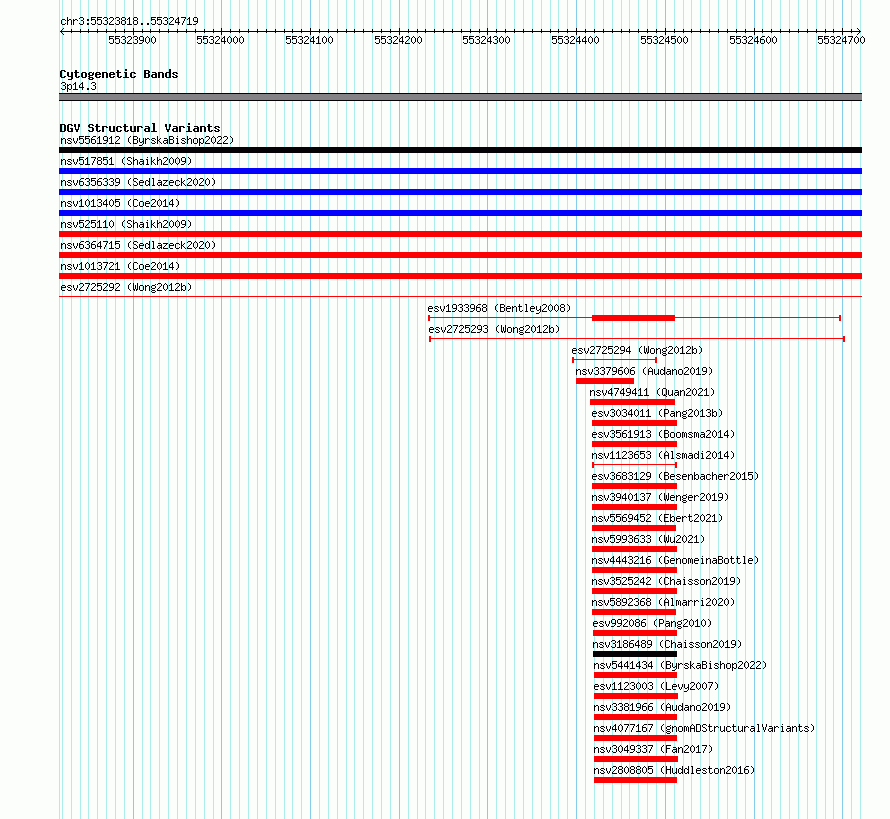Click the thin red line of esv2725293
This screenshot has width=890, height=819.
pyautogui.click(x=637, y=339)
